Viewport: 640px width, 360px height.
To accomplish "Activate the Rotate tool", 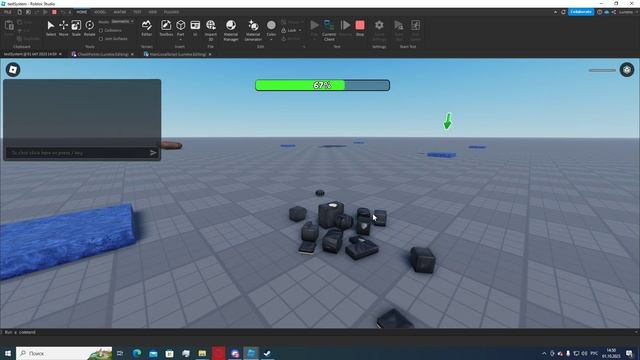I will point(89,28).
